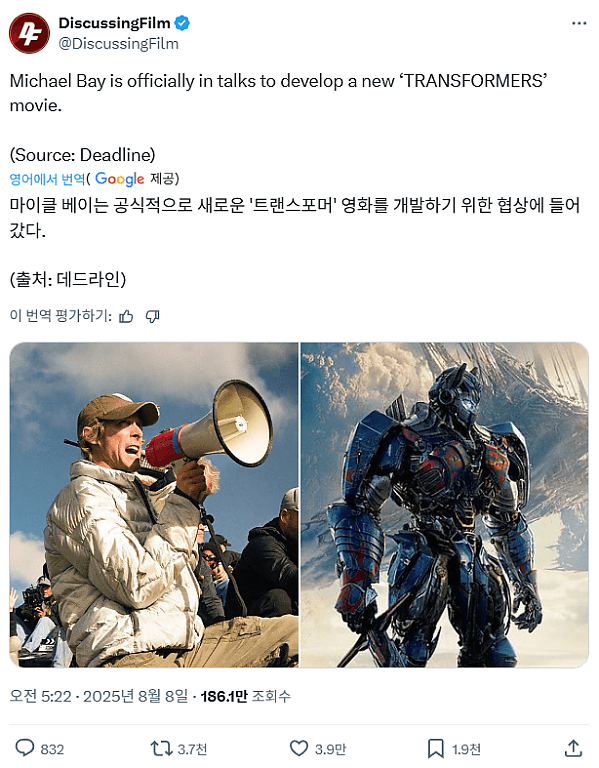Image resolution: width=599 pixels, height=768 pixels.
Task: Bookmark this post
Action: coord(435,748)
